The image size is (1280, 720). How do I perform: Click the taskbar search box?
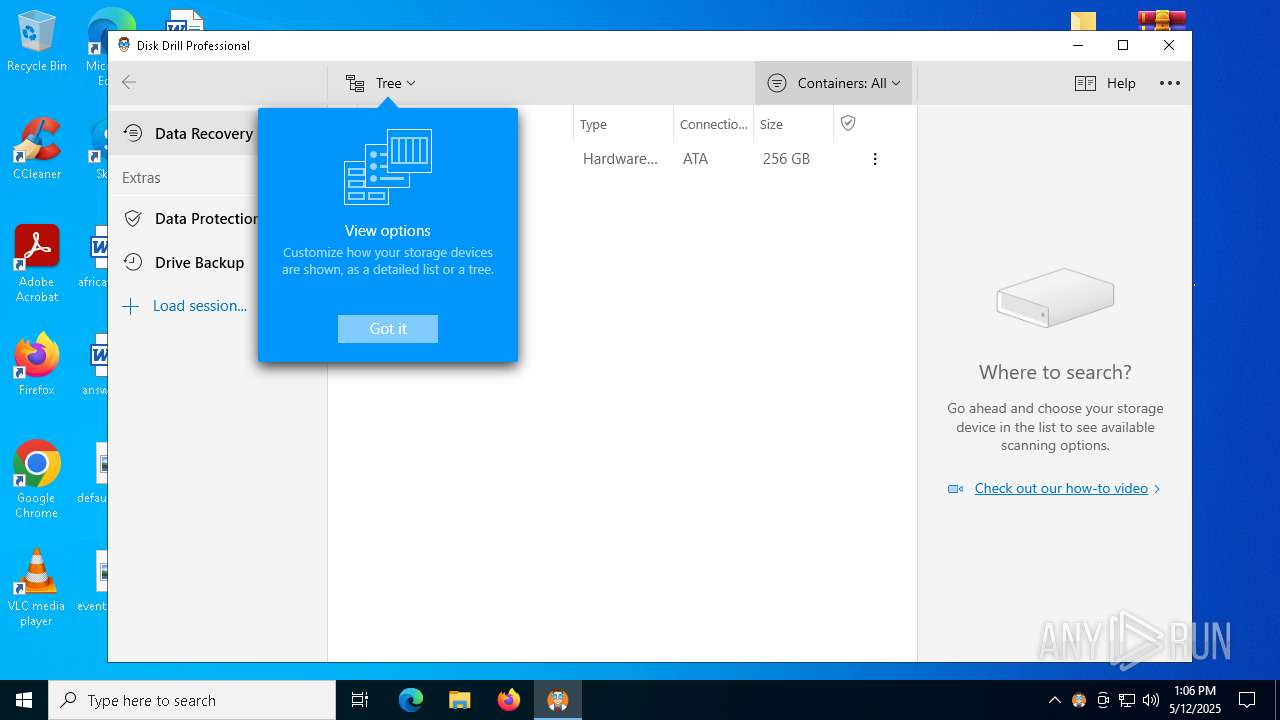[x=192, y=700]
